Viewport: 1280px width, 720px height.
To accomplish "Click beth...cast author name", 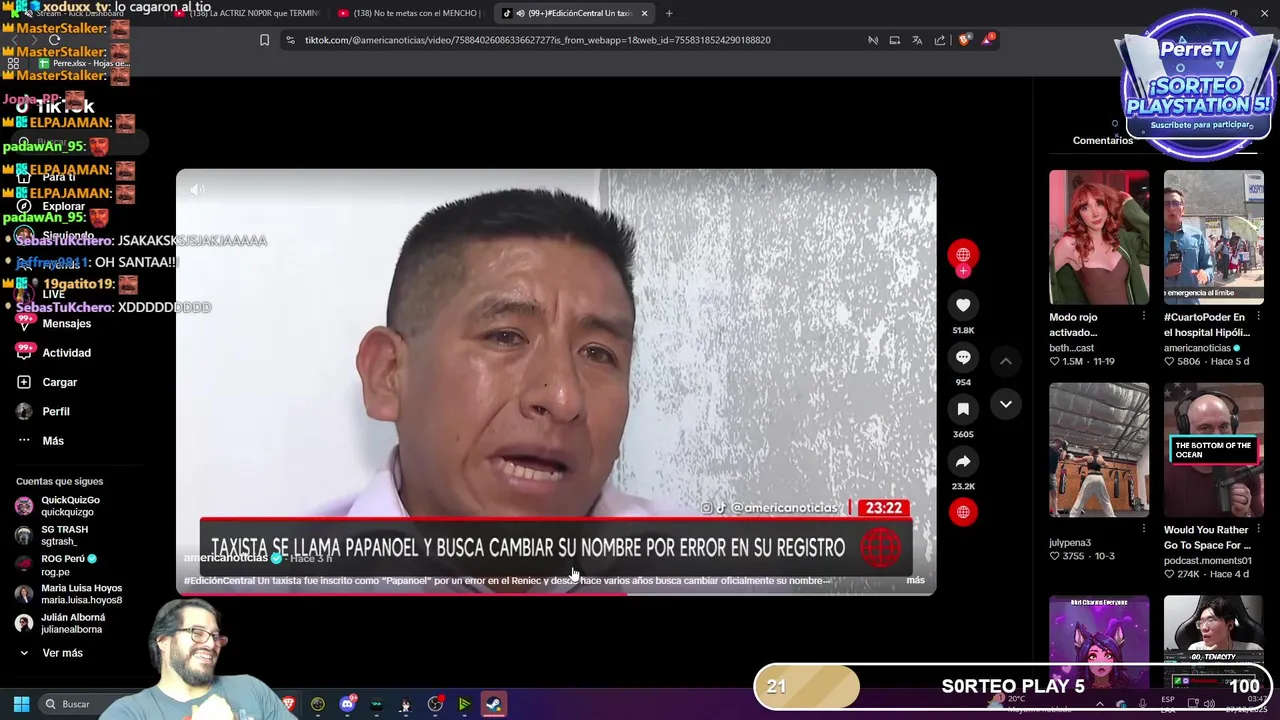I will click(1071, 348).
